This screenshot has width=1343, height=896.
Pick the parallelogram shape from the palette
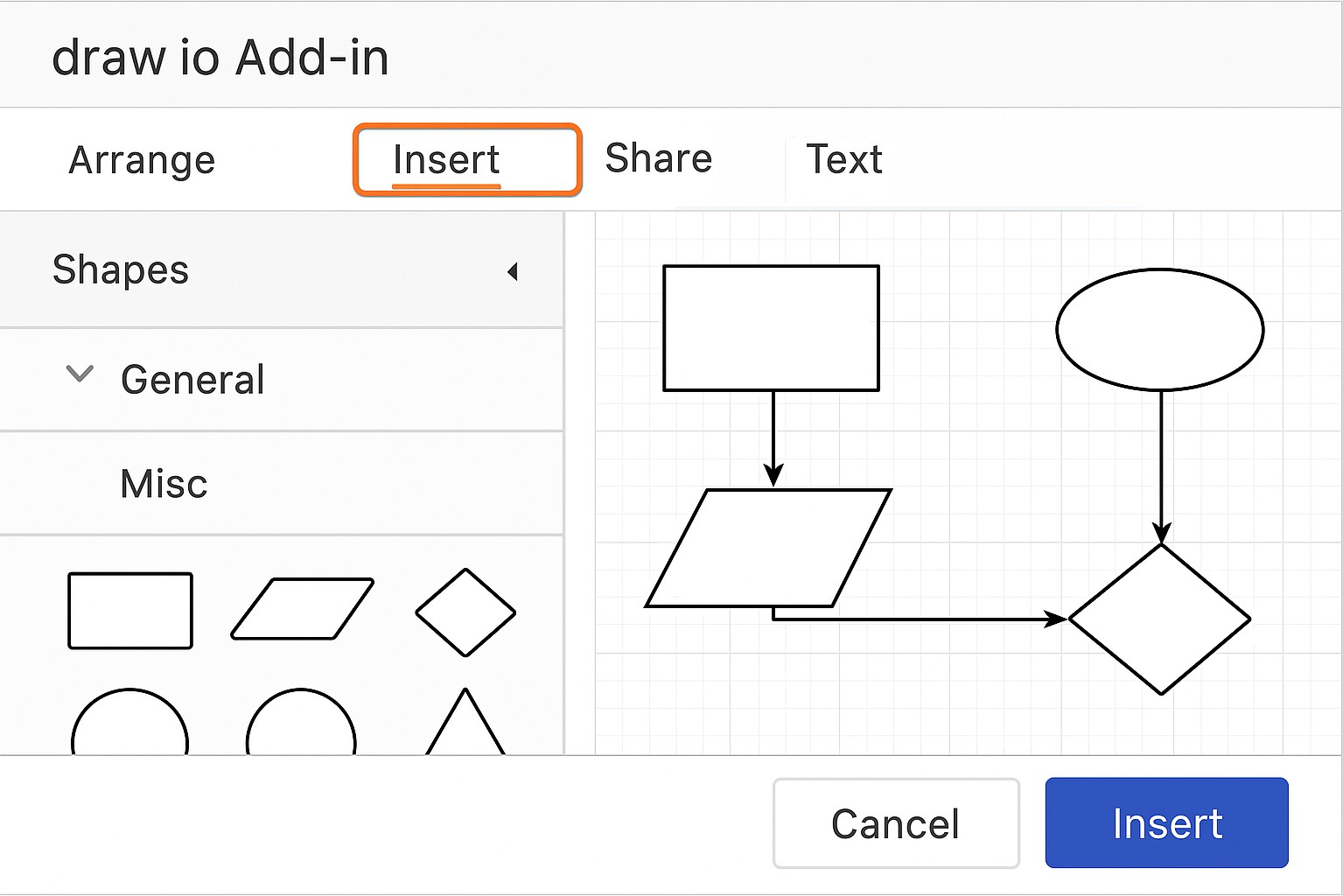point(302,609)
